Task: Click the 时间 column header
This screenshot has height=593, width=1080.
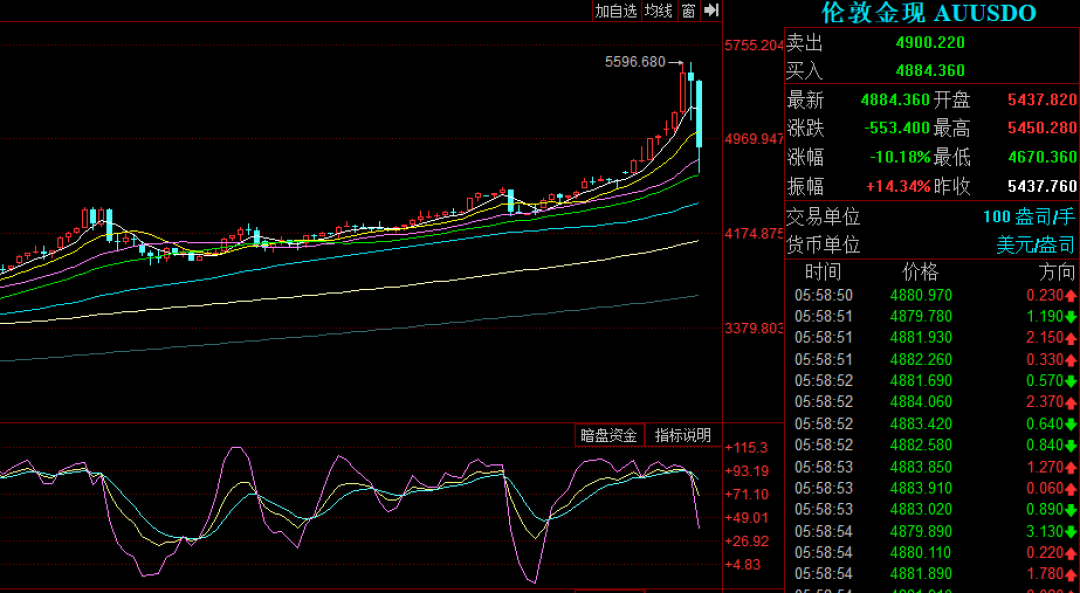Action: click(823, 272)
